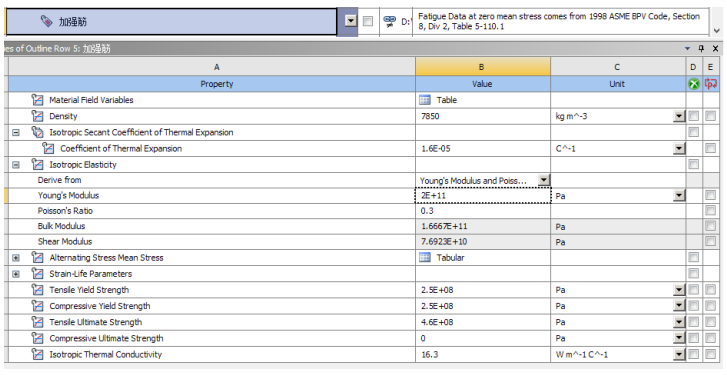Viewport: 727px width, 375px height.
Task: Open the 加强筋 material dropdown arrow
Action: [351, 21]
